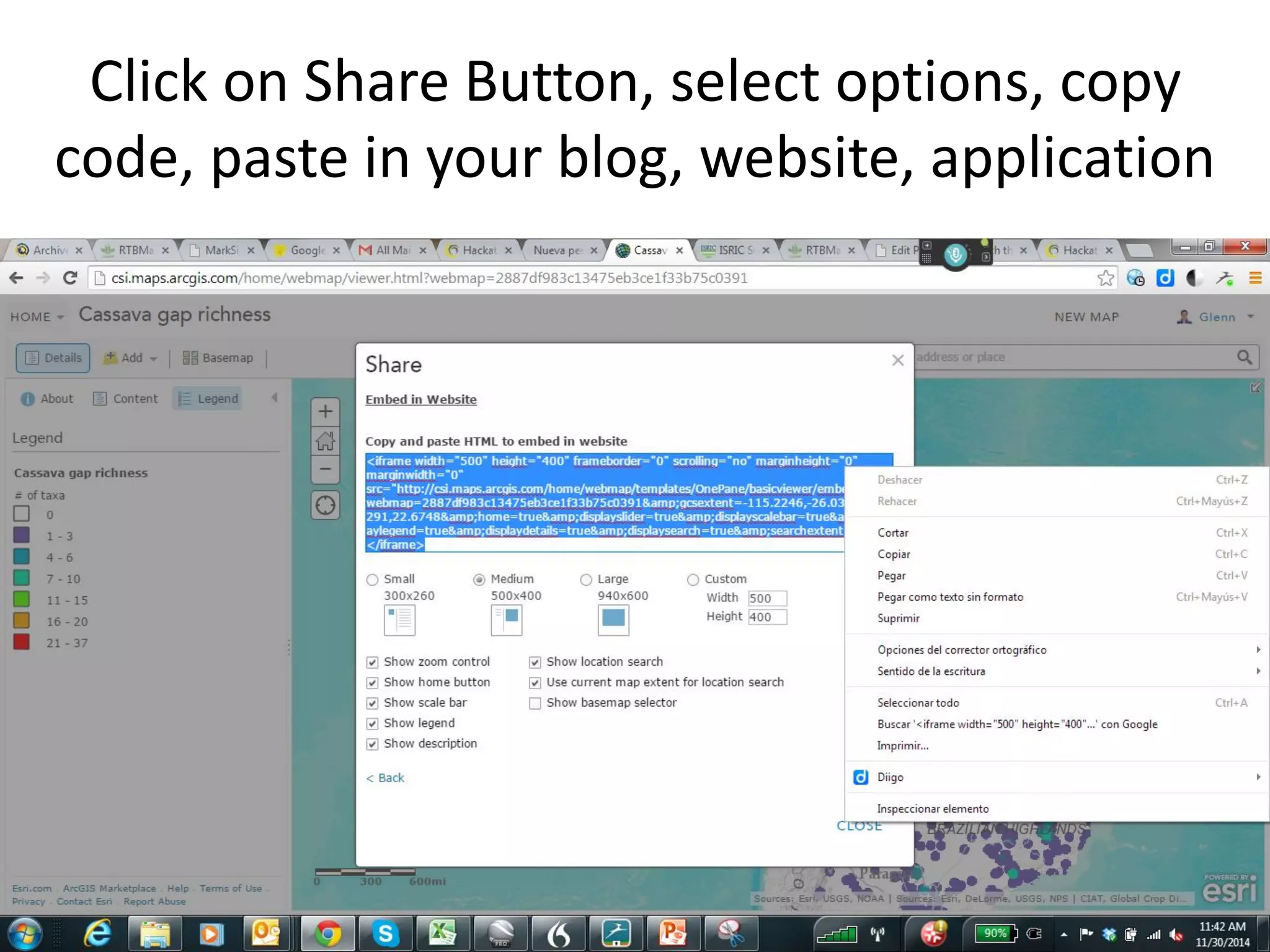Image resolution: width=1270 pixels, height=952 pixels.
Task: Close the Share dialog with X
Action: [897, 360]
